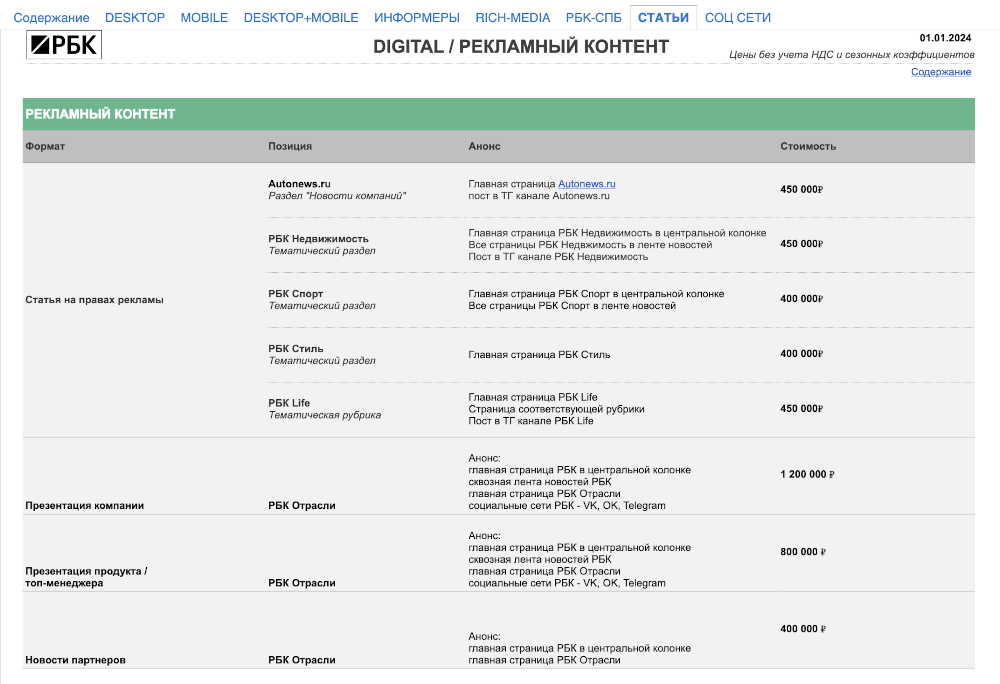Click the Формат column header

click(x=45, y=146)
